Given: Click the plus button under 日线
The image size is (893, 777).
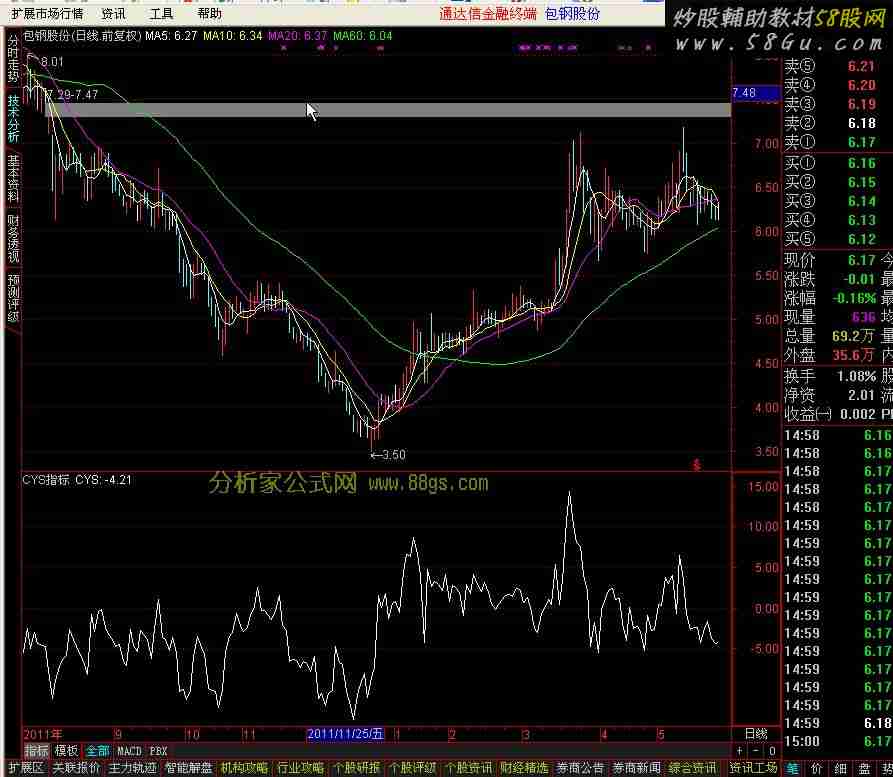Looking at the screenshot, I should [738, 750].
